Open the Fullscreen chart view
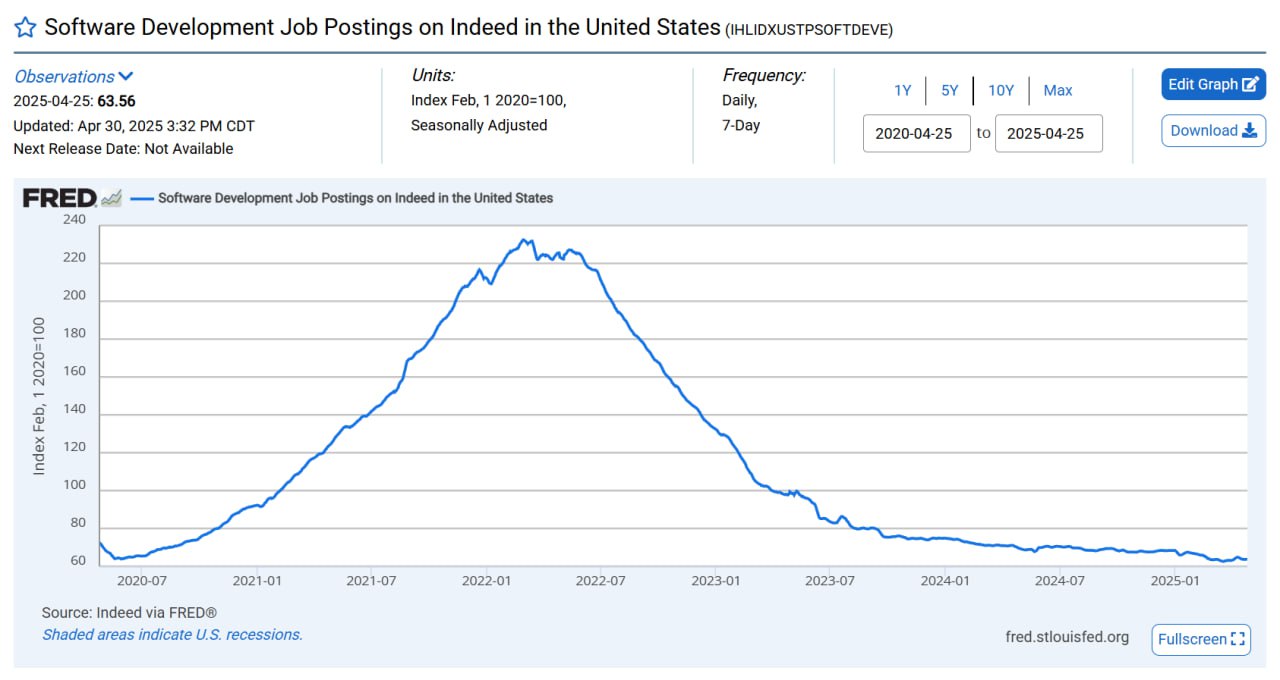 pyautogui.click(x=1201, y=639)
